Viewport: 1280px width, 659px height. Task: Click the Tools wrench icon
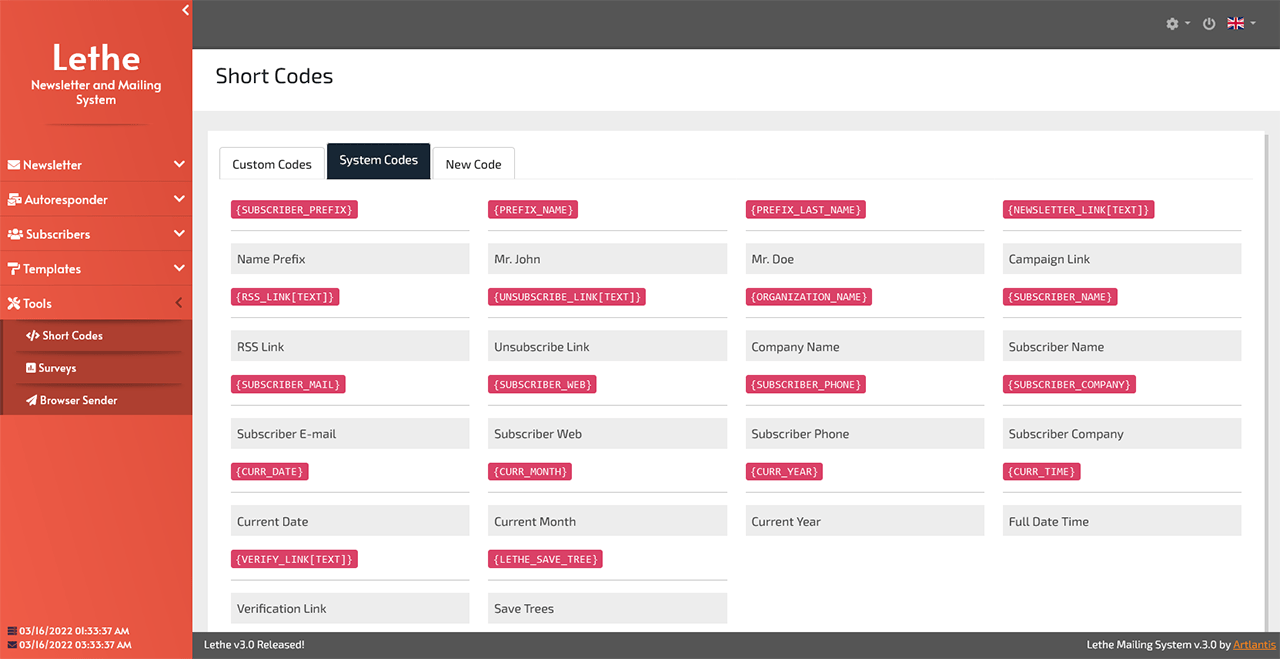pyautogui.click(x=14, y=303)
